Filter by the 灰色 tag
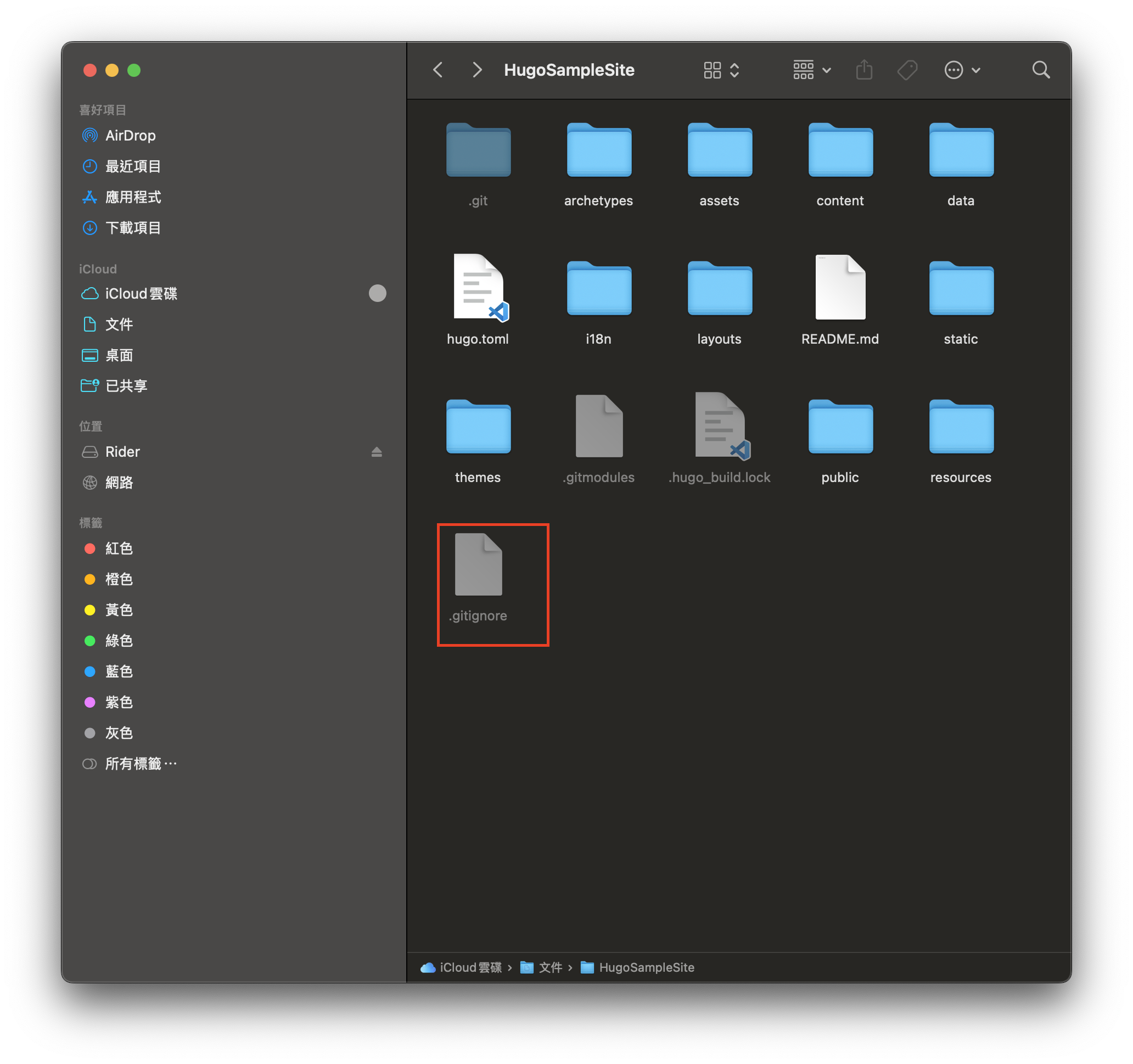The width and height of the screenshot is (1133, 1064). 234,733
